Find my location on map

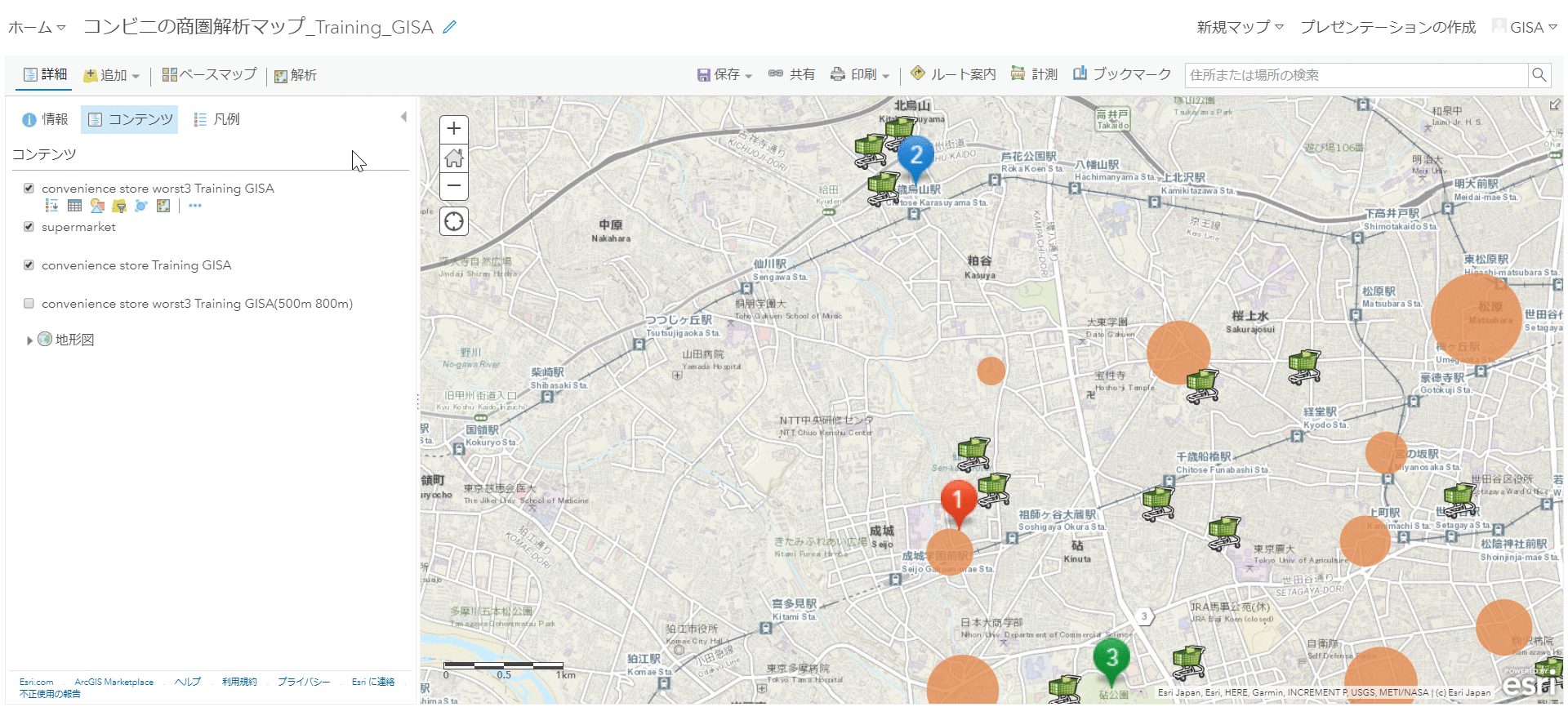(x=454, y=221)
